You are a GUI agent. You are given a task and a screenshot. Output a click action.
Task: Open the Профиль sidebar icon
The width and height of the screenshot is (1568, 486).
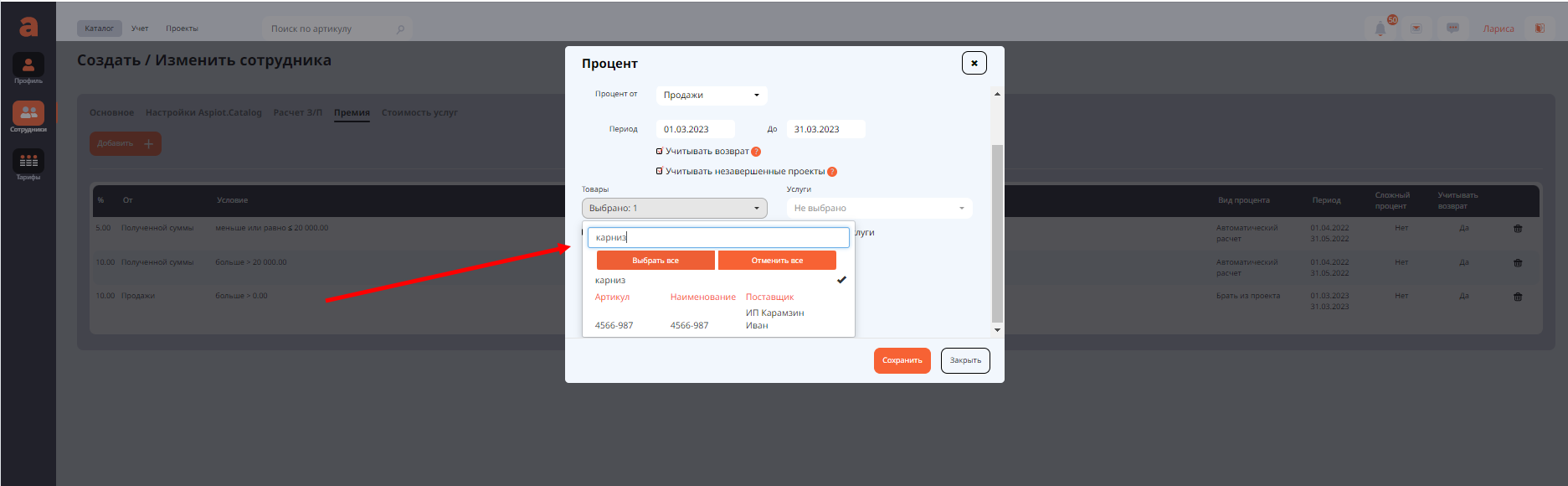click(x=28, y=67)
